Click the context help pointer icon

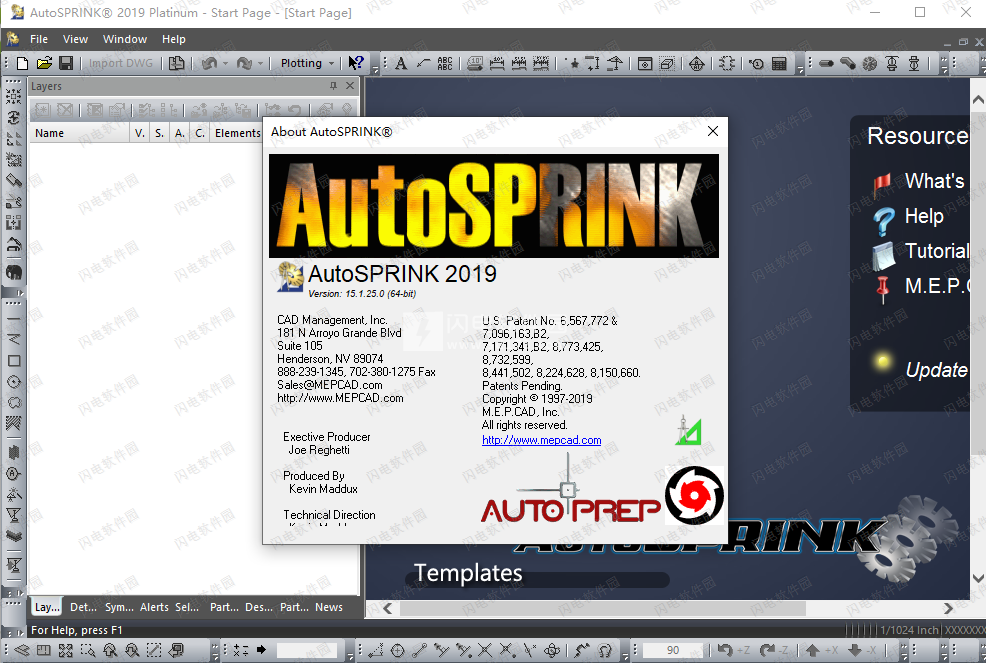point(356,63)
